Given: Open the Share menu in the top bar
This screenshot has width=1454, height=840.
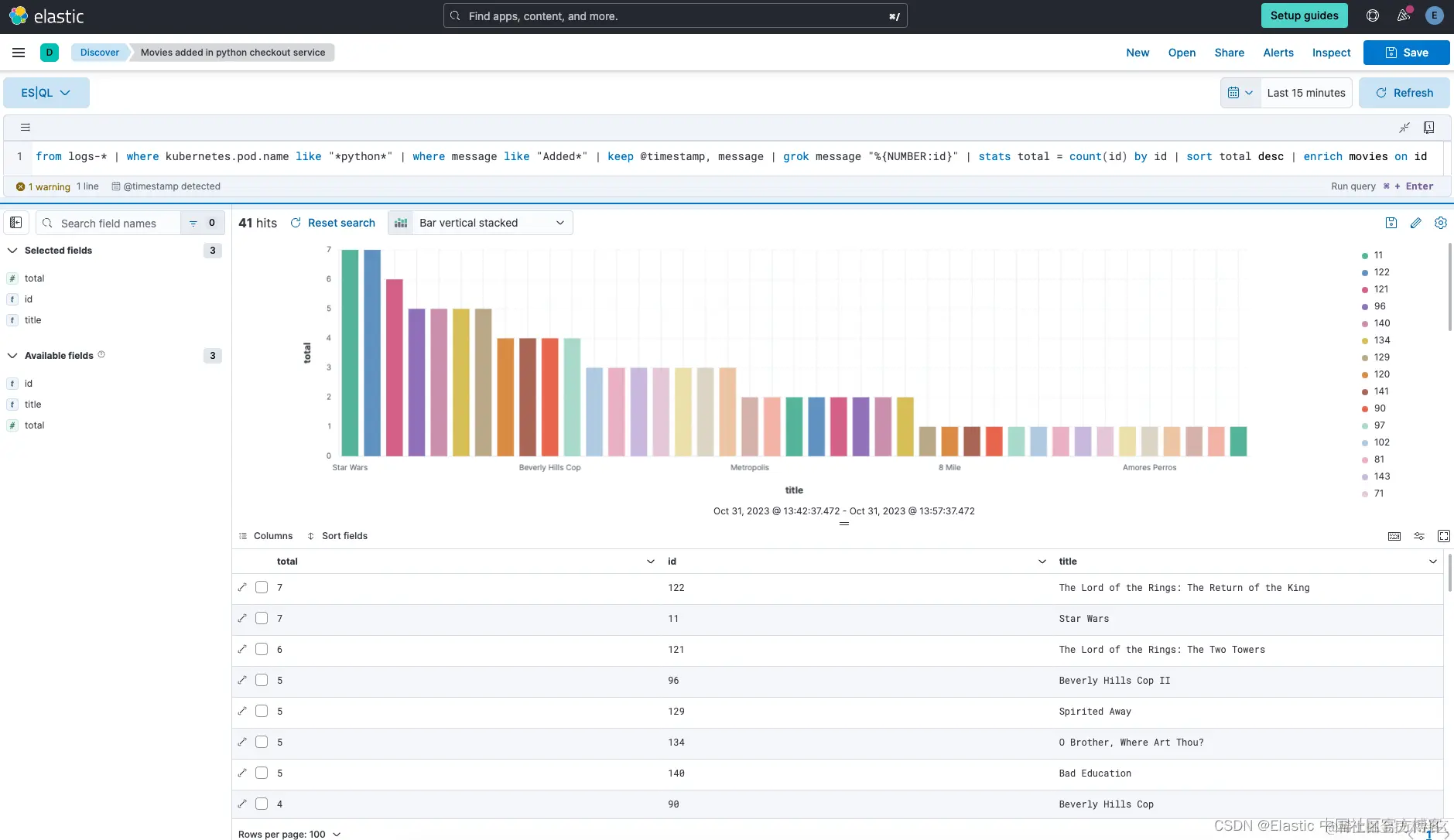Looking at the screenshot, I should coord(1230,53).
